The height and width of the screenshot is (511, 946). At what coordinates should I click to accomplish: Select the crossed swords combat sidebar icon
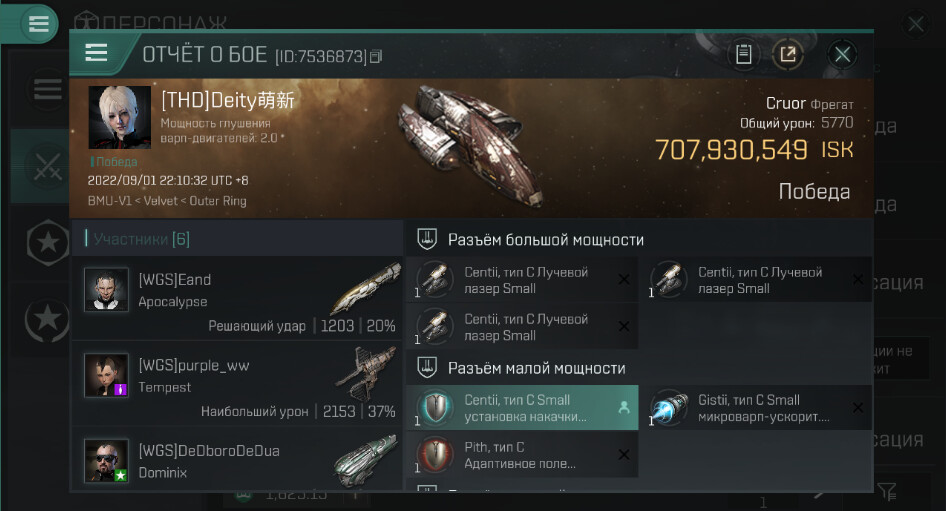pos(48,166)
